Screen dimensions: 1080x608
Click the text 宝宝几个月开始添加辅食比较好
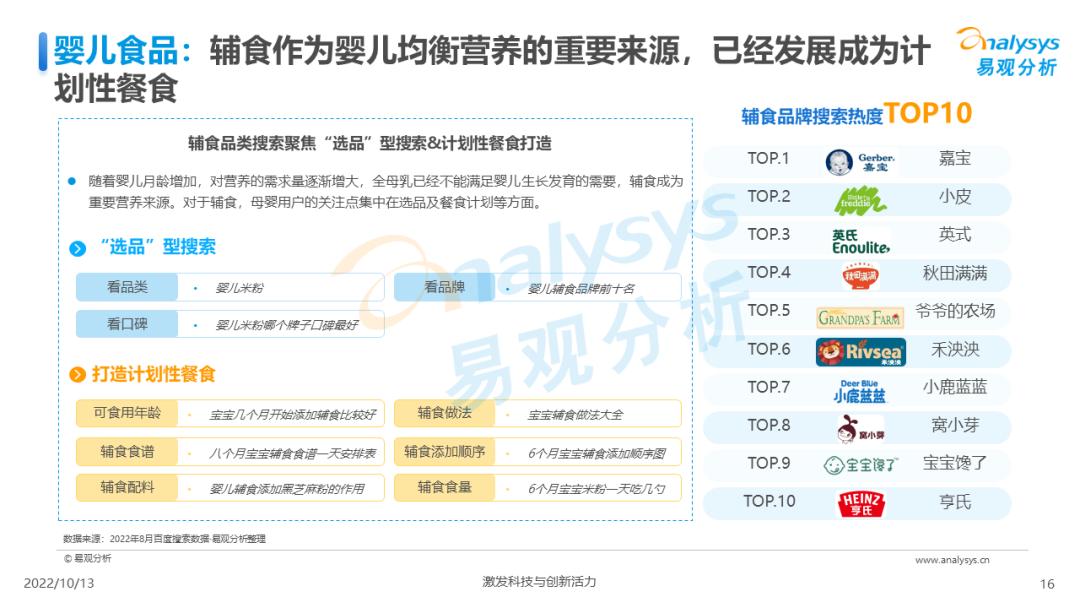point(293,415)
